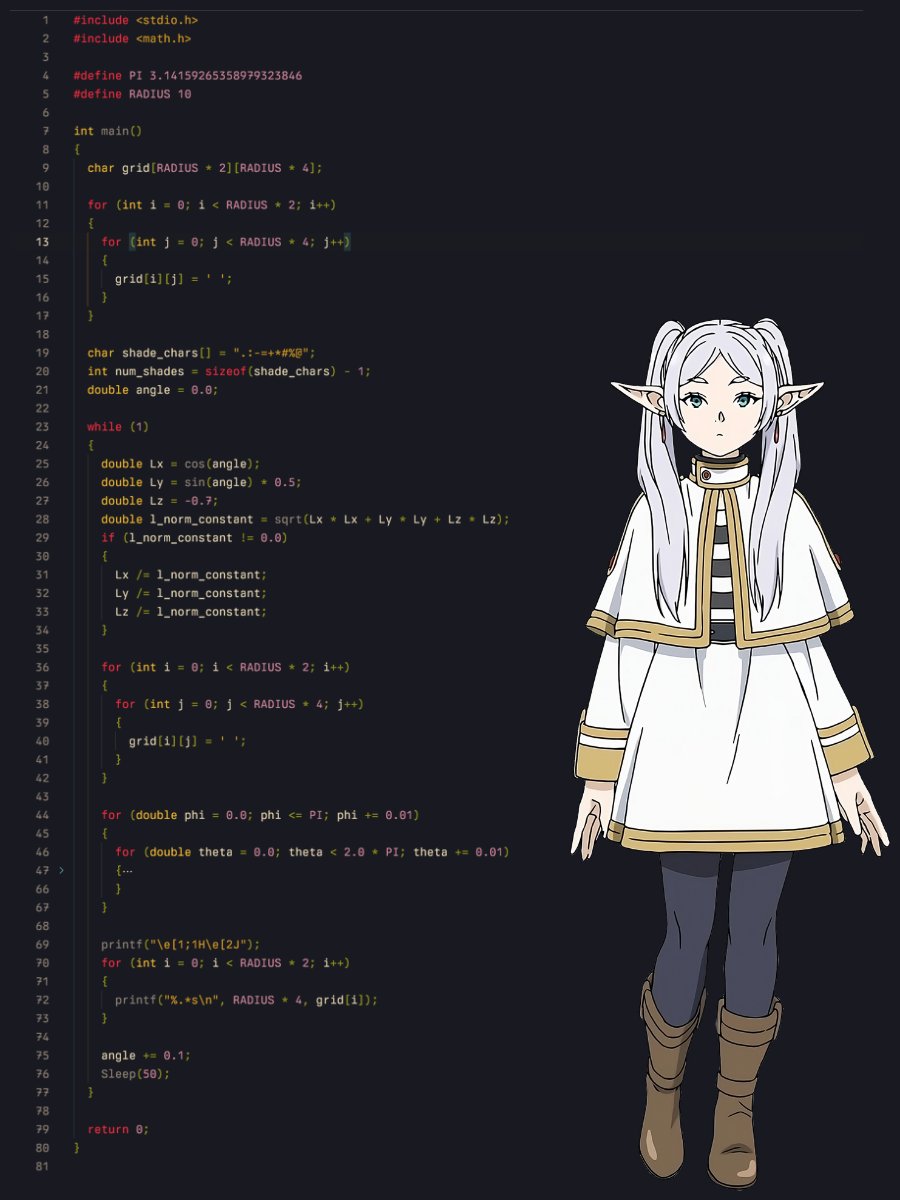Click "Ly /= l_norm_constant;"
The height and width of the screenshot is (1200, 900).
pyautogui.click(x=191, y=593)
